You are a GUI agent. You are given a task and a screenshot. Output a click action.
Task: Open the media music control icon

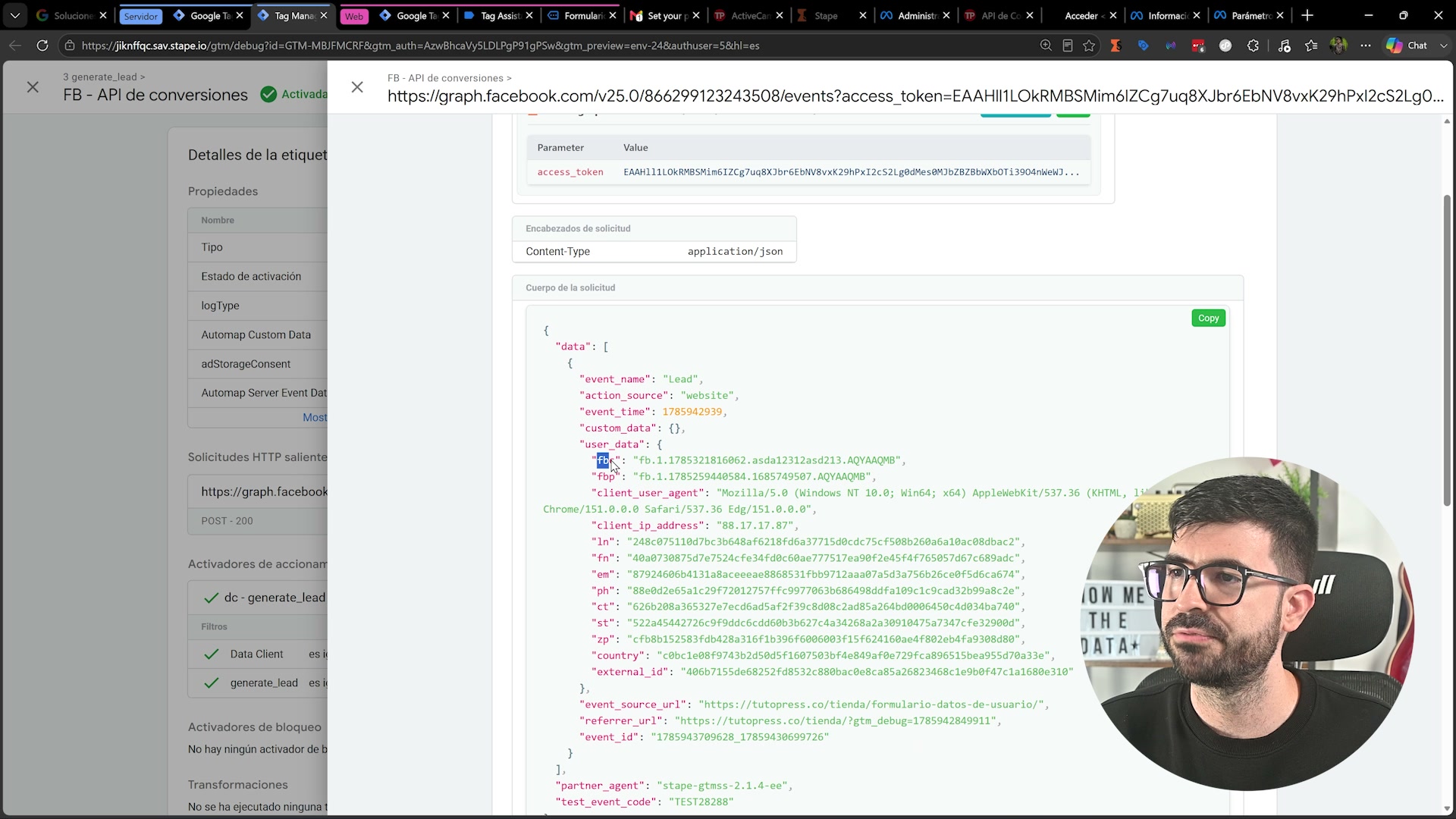point(1284,45)
